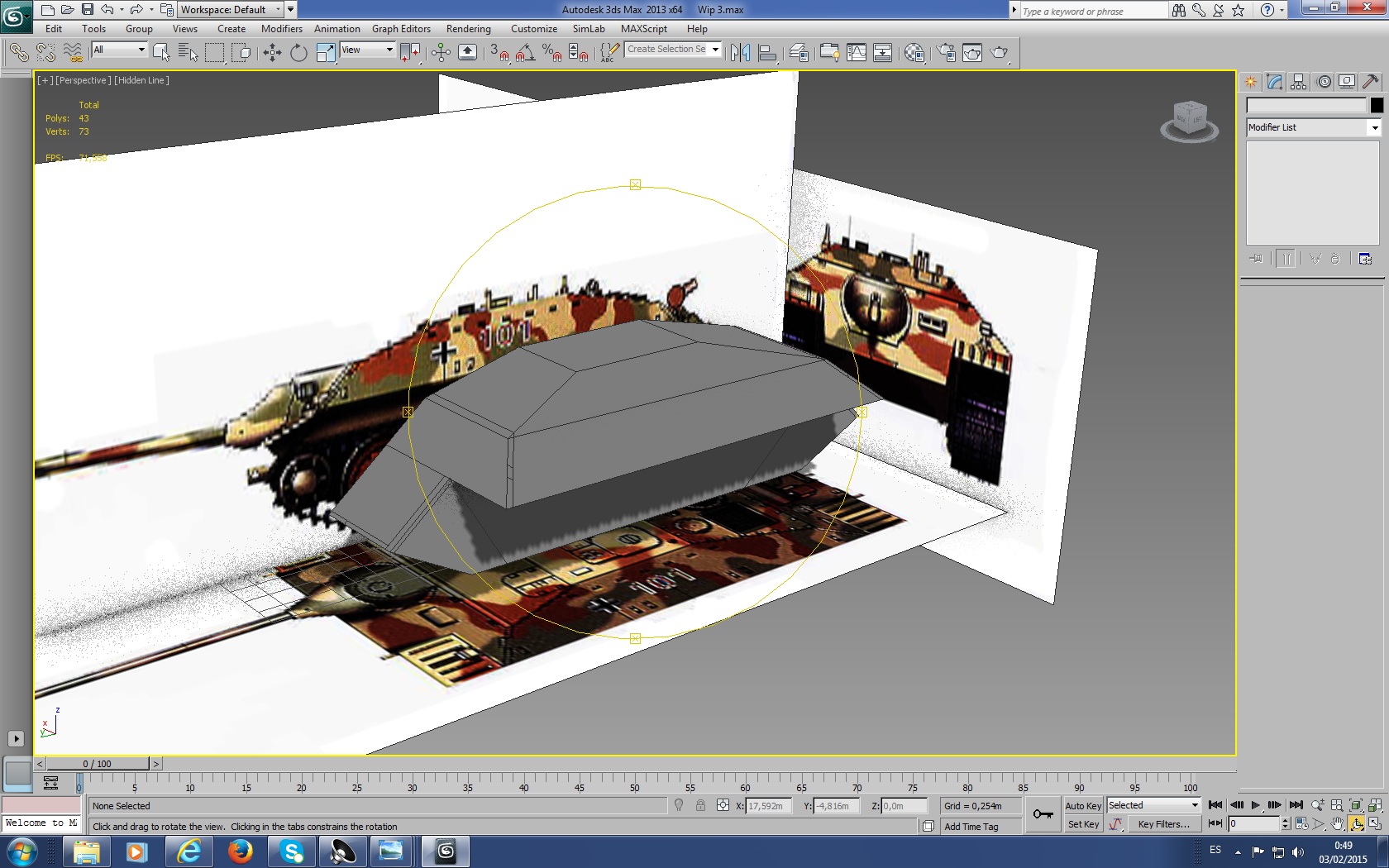Toggle Percent Snap

pos(551,53)
